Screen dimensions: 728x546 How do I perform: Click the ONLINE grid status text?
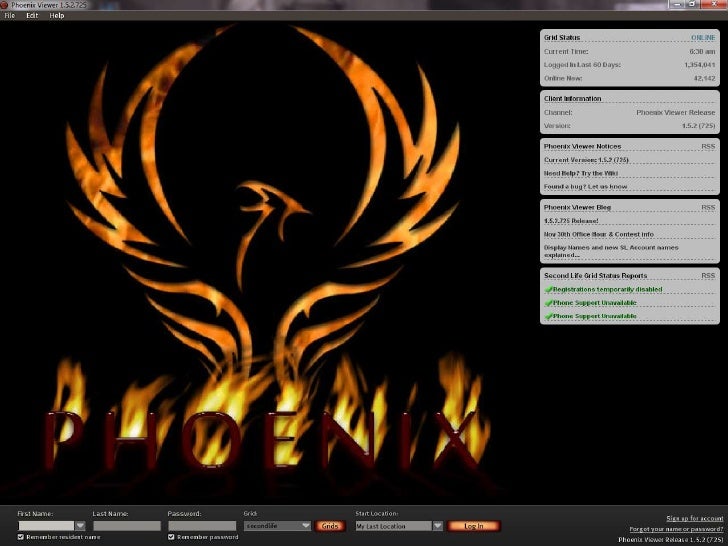coord(703,38)
